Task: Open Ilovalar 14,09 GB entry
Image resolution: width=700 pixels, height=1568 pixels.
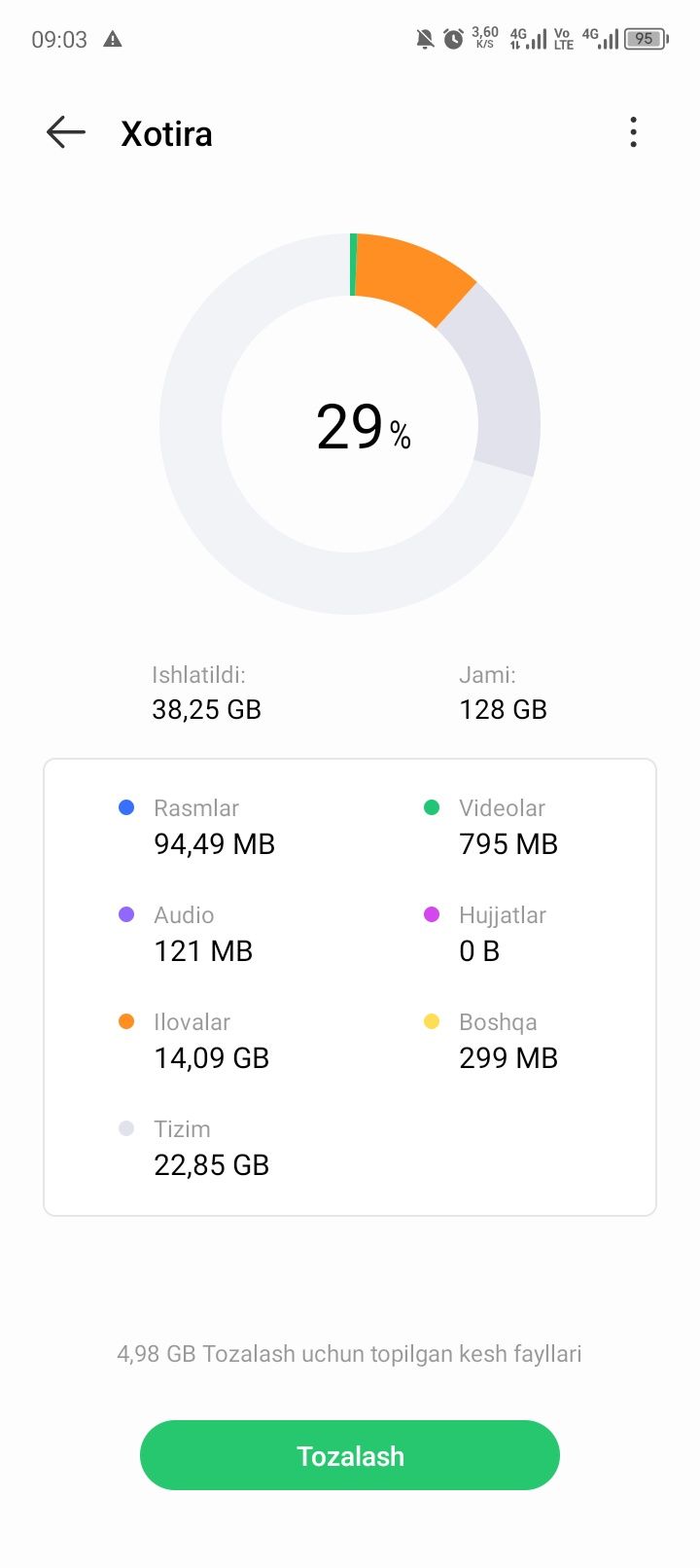Action: pyautogui.click(x=193, y=1040)
